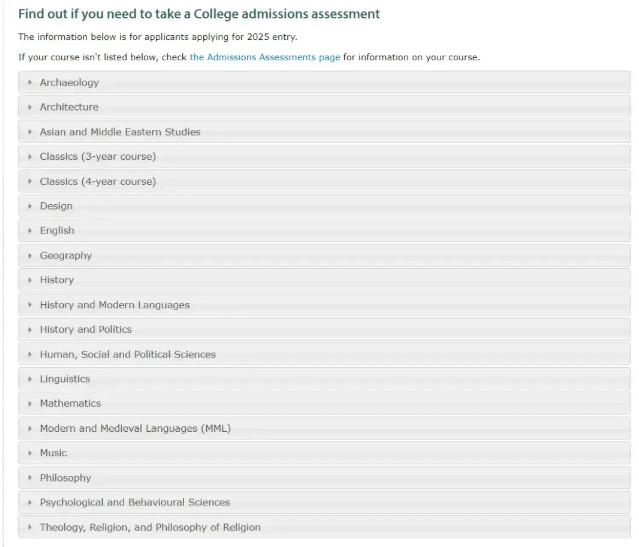Expand Classics (4-year course)
The width and height of the screenshot is (639, 547).
click(324, 181)
